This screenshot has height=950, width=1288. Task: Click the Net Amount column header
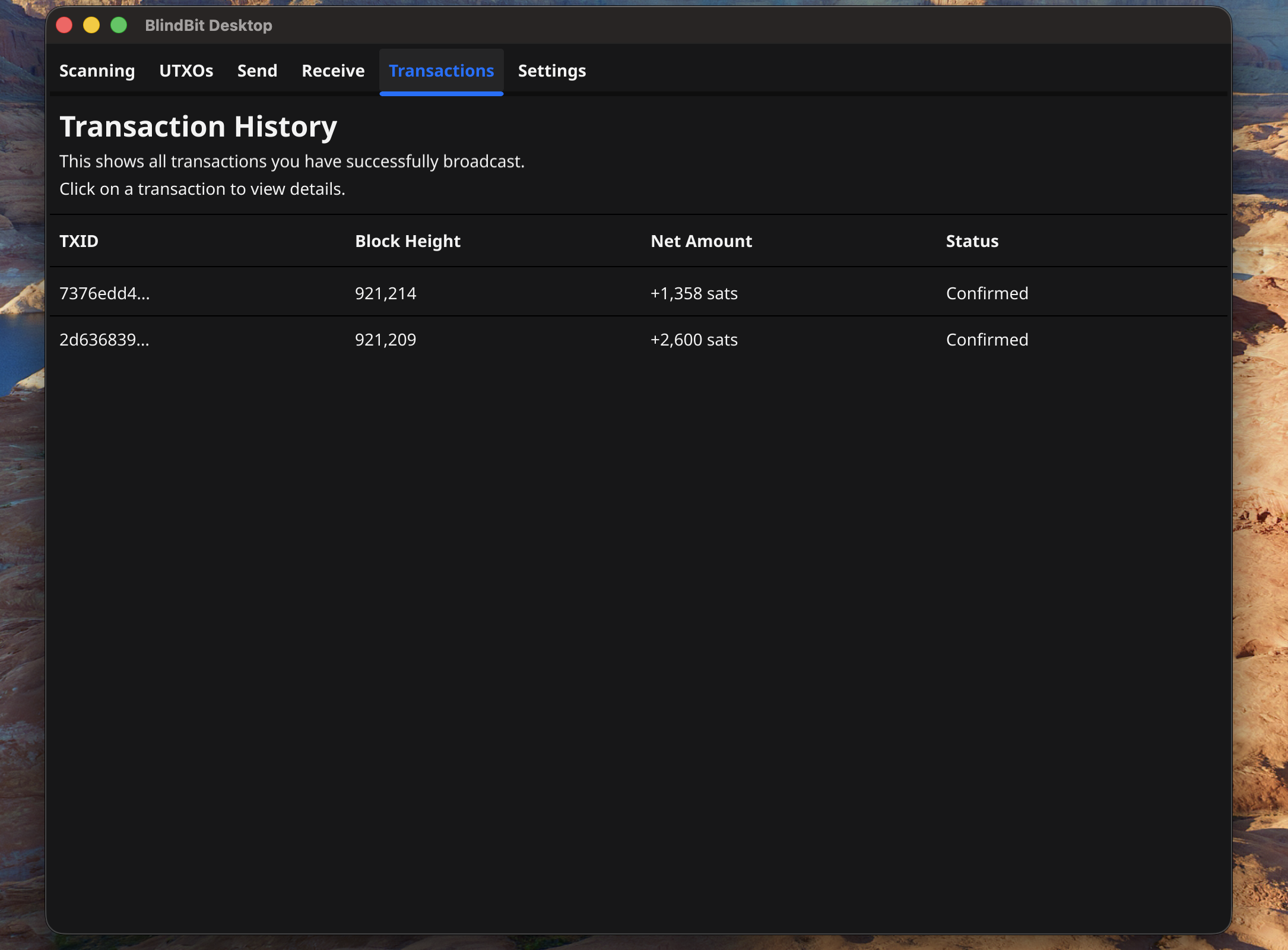(x=701, y=241)
